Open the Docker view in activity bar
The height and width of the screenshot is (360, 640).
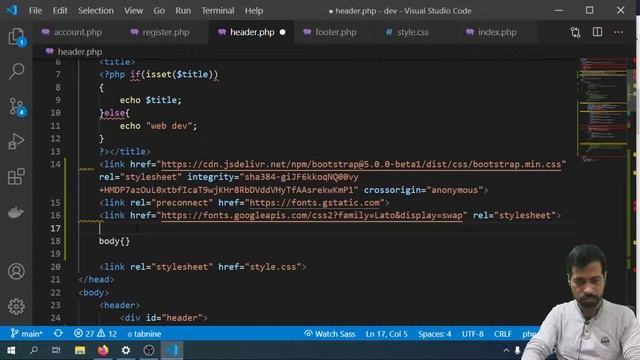pos(16,212)
